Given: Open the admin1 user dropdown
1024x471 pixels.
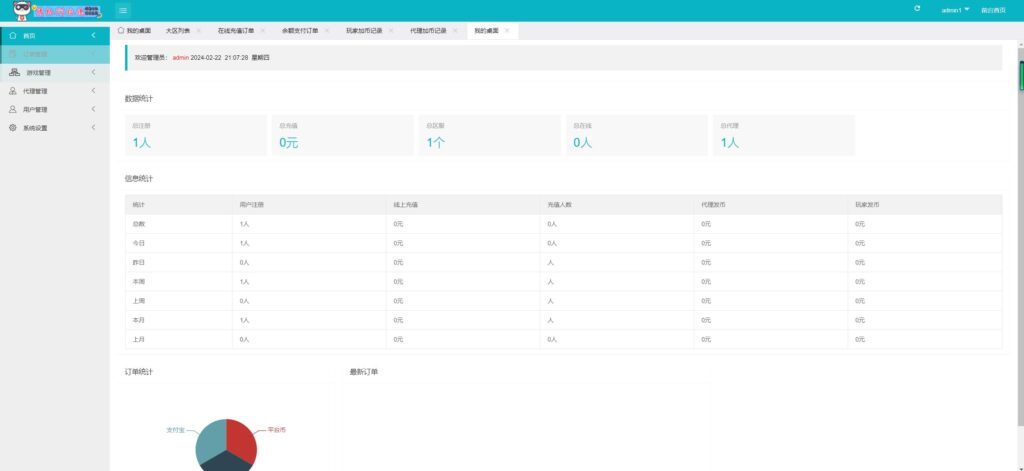Looking at the screenshot, I should [x=955, y=10].
